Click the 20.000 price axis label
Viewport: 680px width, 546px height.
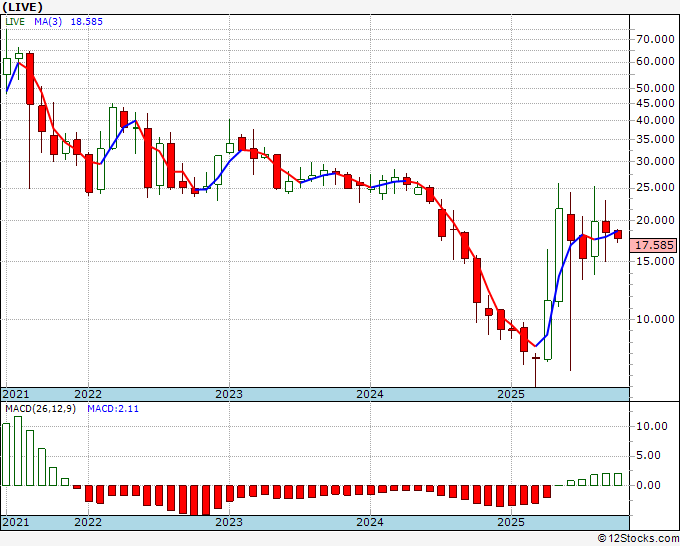pyautogui.click(x=655, y=220)
